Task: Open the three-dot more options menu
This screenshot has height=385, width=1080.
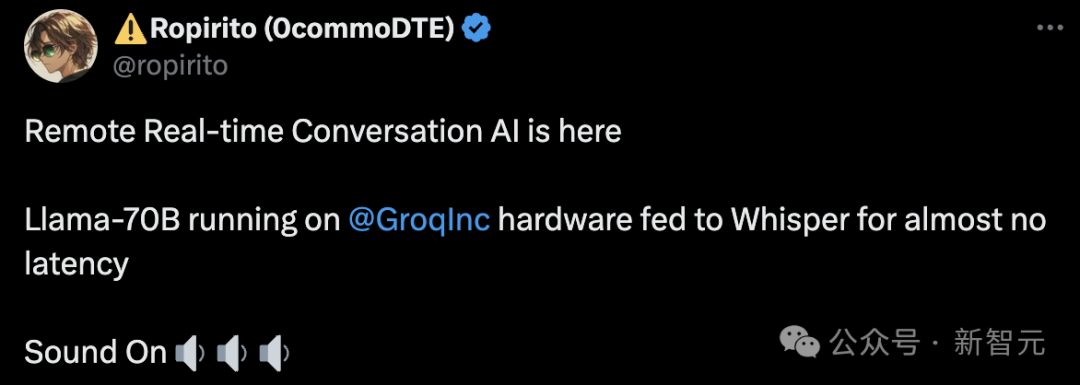Action: pyautogui.click(x=1050, y=28)
